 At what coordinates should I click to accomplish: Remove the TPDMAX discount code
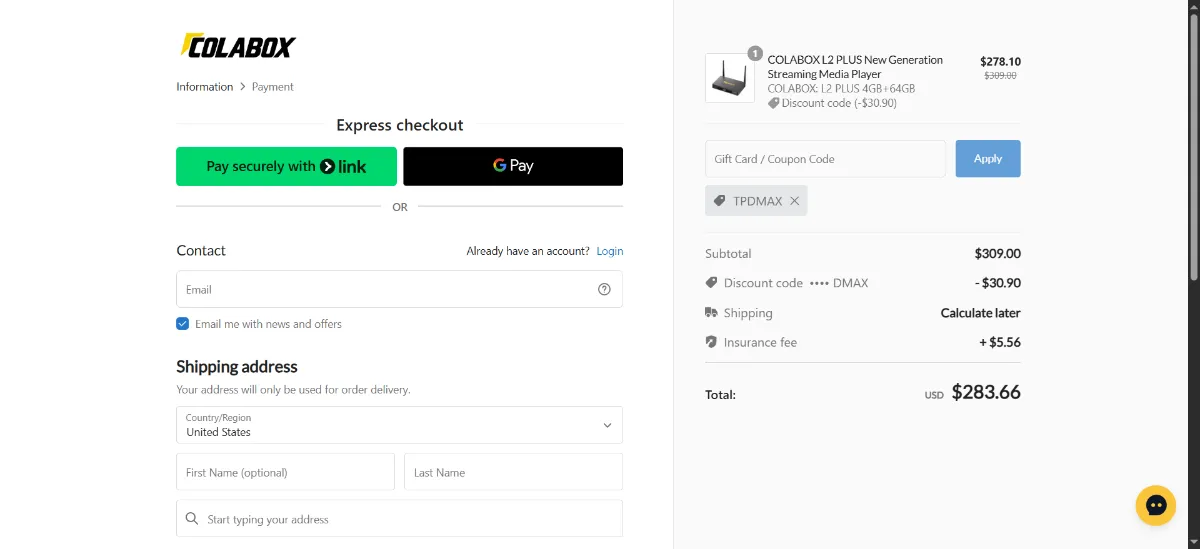tap(795, 201)
